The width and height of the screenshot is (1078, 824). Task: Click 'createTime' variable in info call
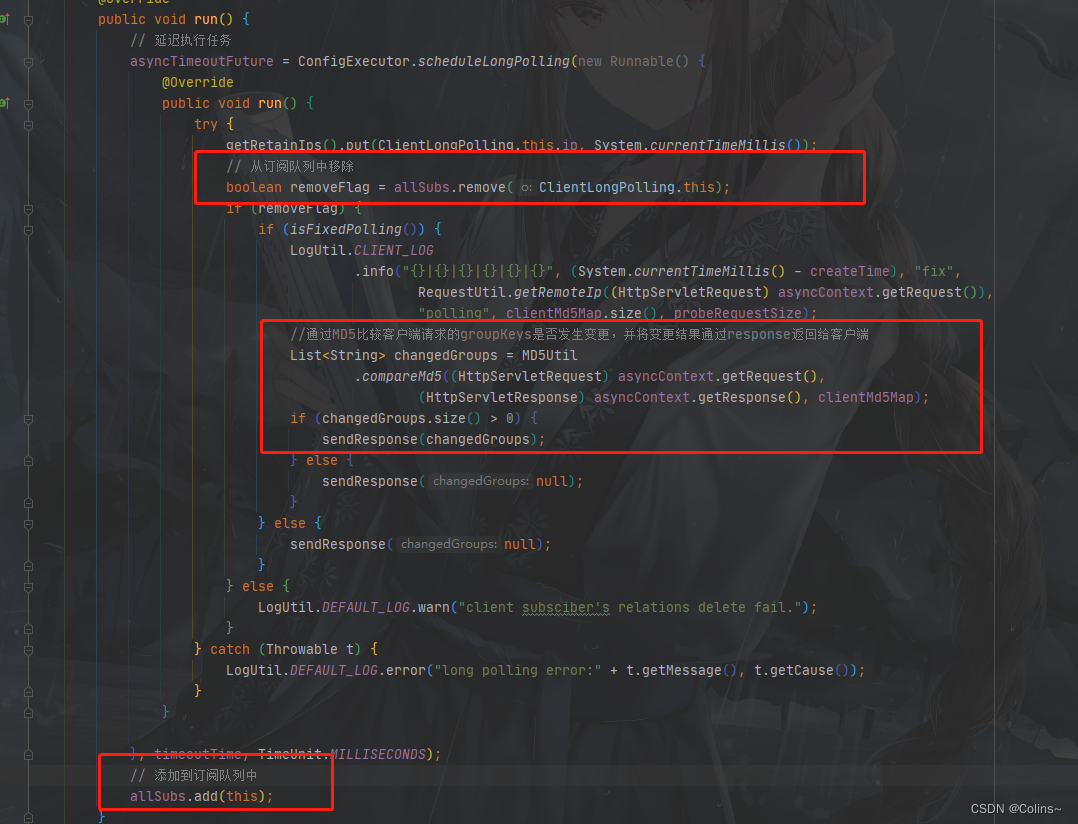(x=850, y=271)
